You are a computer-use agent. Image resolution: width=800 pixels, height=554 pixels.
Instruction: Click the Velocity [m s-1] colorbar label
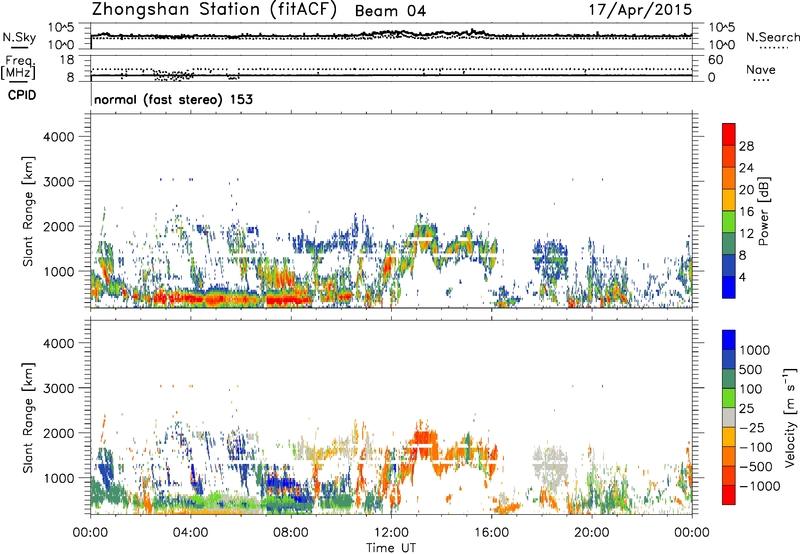[x=790, y=417]
